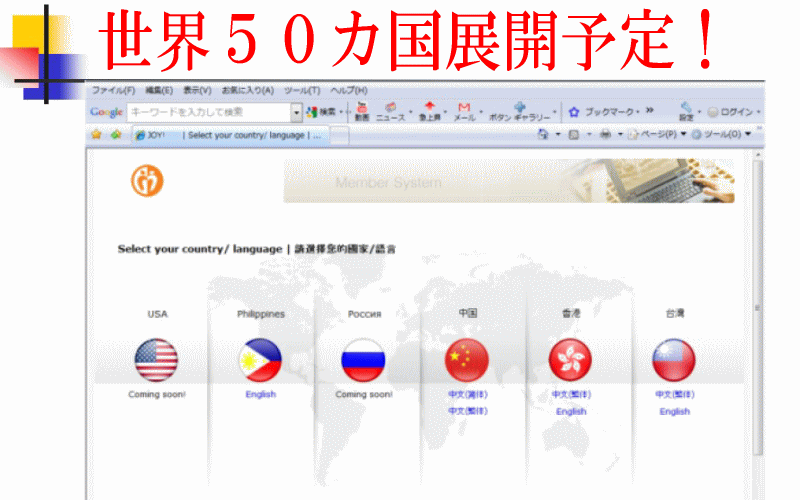Open the English link under 香港
Screen dimensions: 800x500
(x=571, y=411)
